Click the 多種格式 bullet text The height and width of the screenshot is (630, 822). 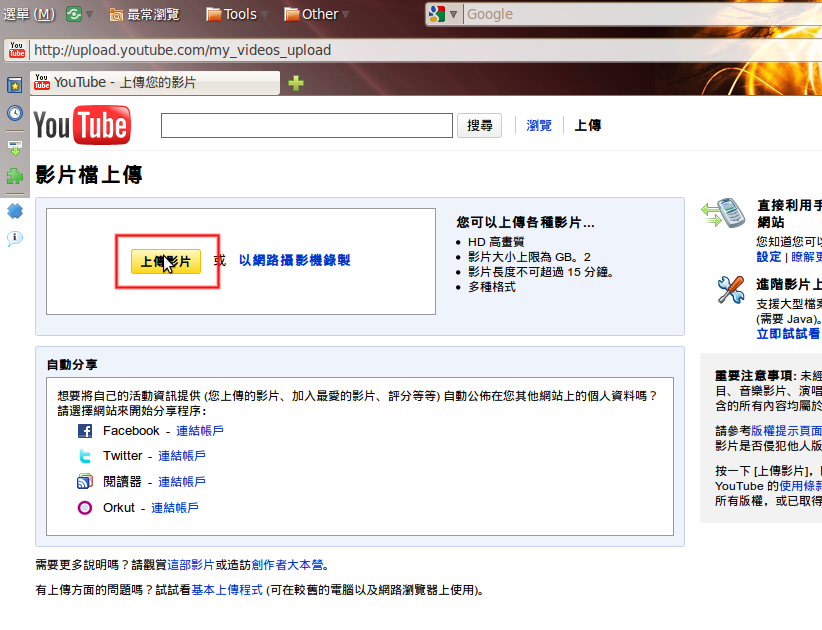click(x=492, y=287)
